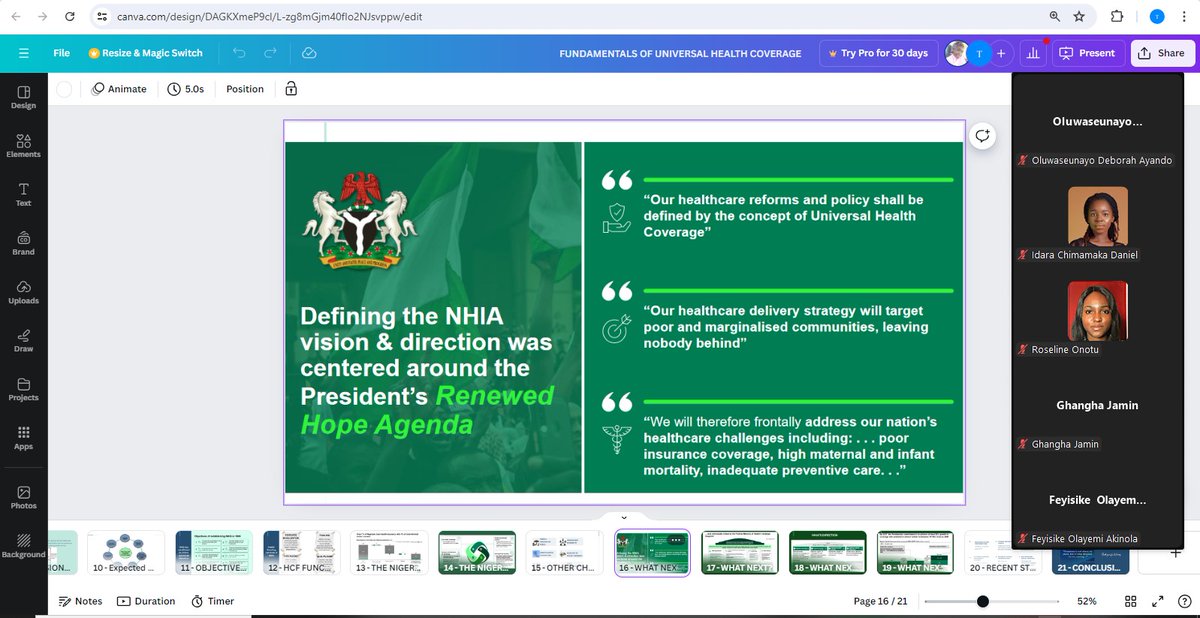Viewport: 1200px width, 618px height.
Task: Click the design title Fundamentals of Universal Health Coverage
Action: click(680, 53)
